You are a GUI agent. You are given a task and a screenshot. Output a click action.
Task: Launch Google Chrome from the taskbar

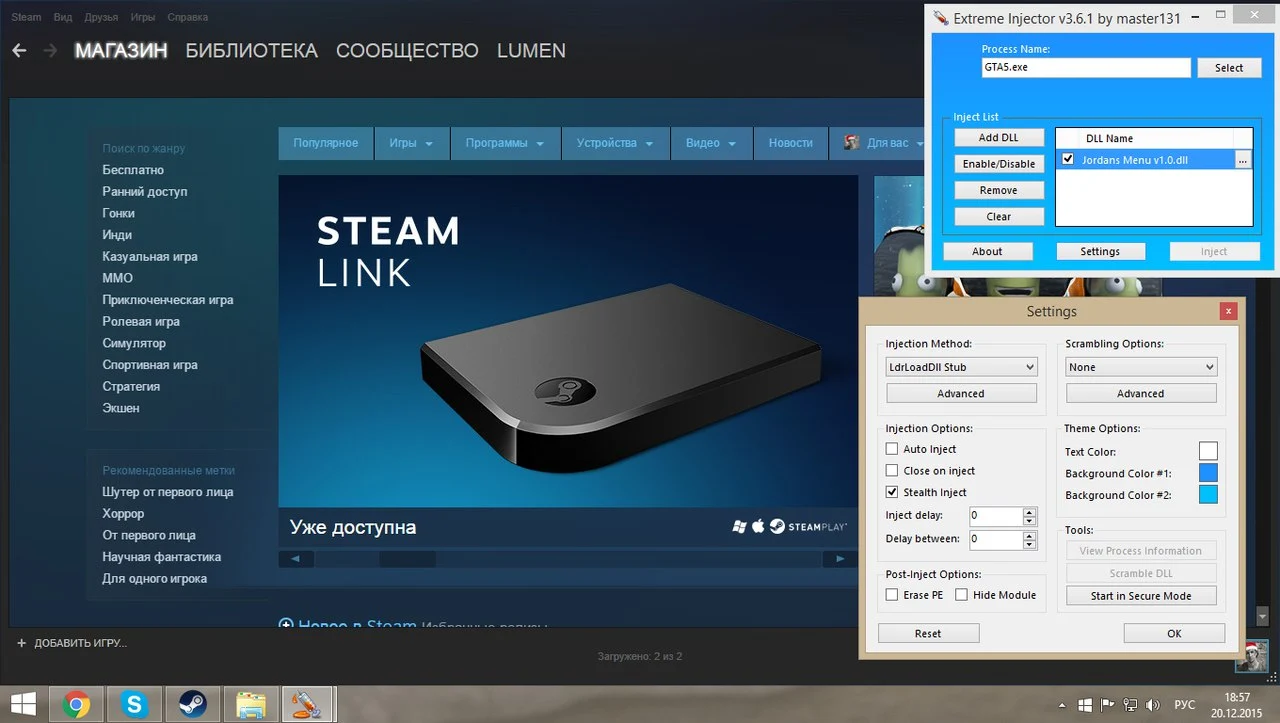pos(76,705)
